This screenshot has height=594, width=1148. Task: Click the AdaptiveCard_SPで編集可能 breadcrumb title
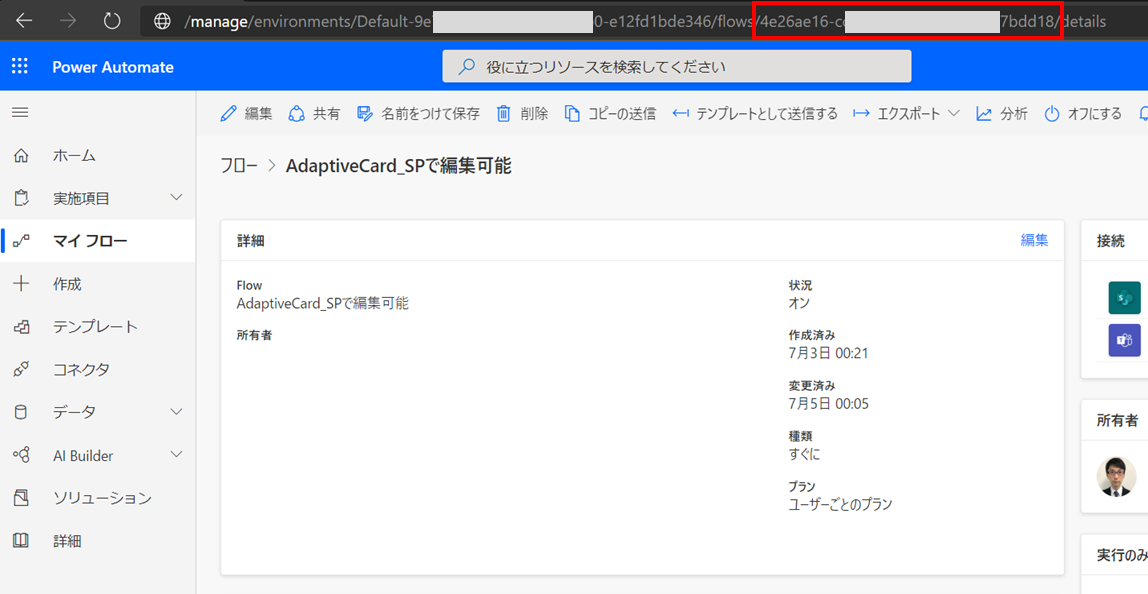click(x=398, y=166)
